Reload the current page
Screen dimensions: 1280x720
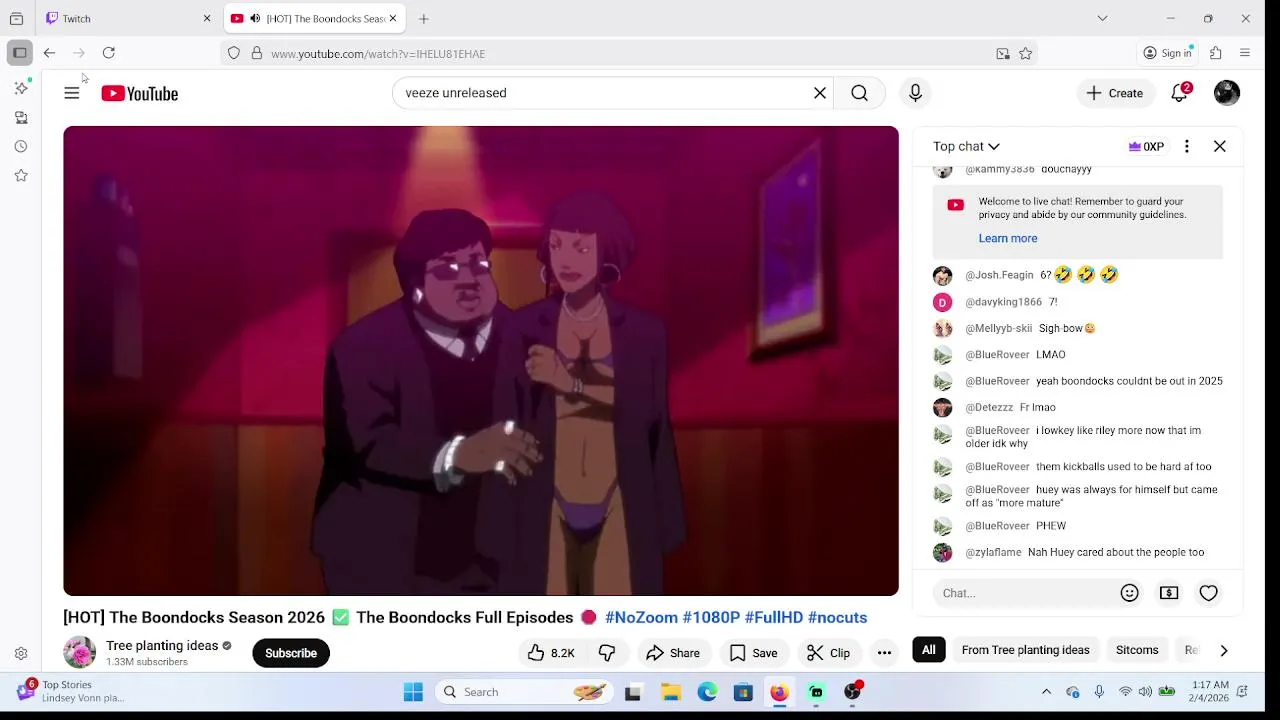click(109, 53)
